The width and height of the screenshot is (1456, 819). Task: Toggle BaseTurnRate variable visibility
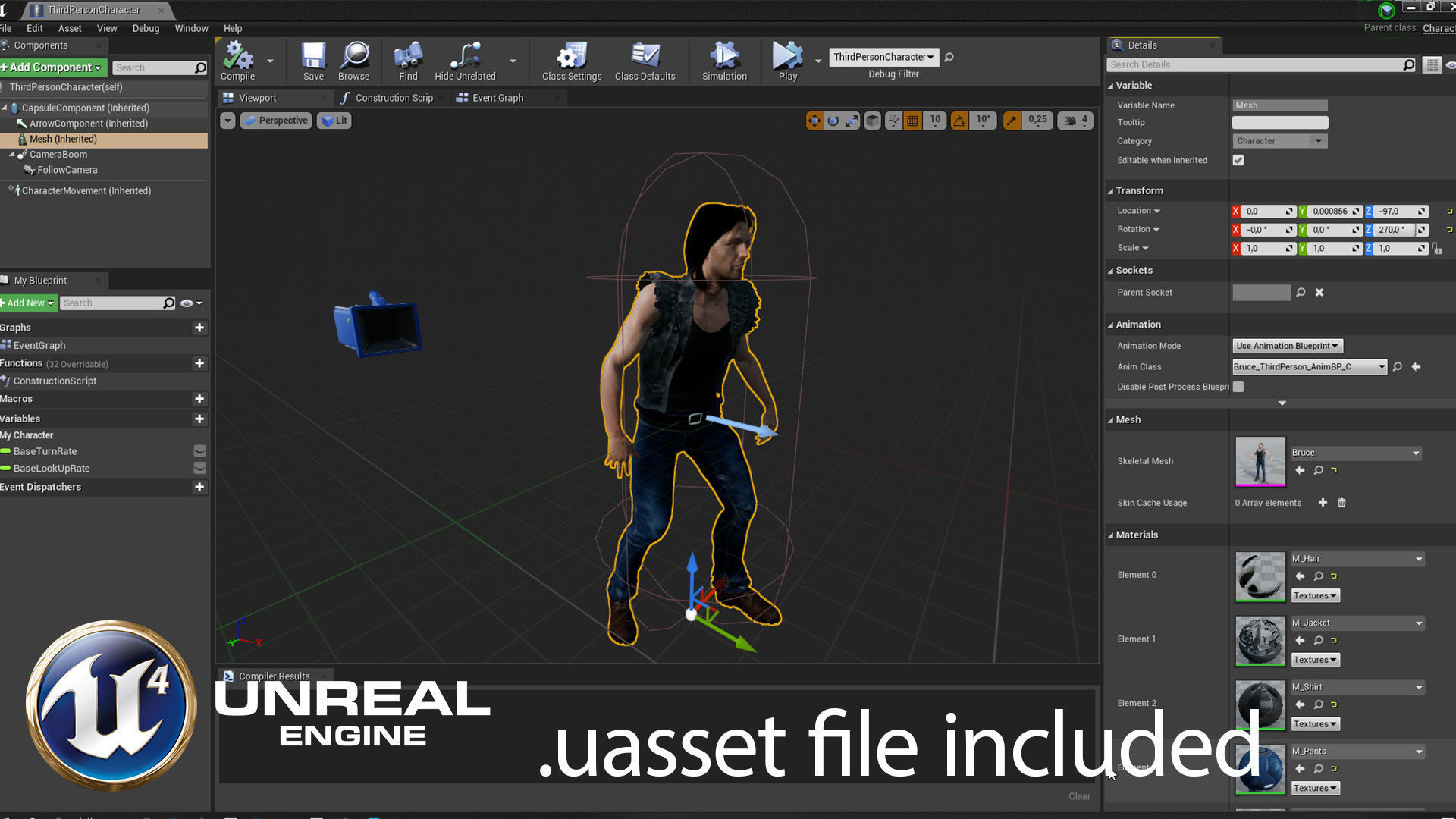tap(199, 451)
